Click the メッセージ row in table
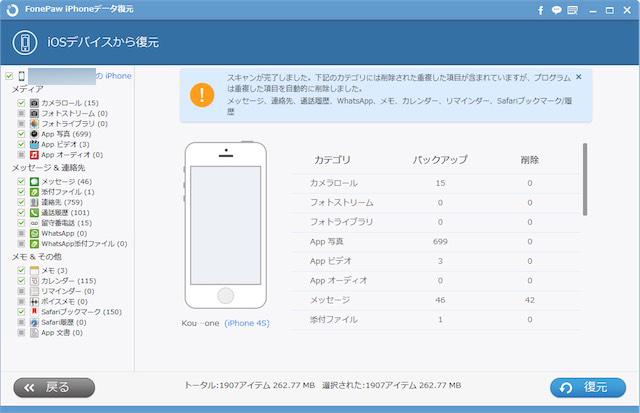 click(436, 300)
